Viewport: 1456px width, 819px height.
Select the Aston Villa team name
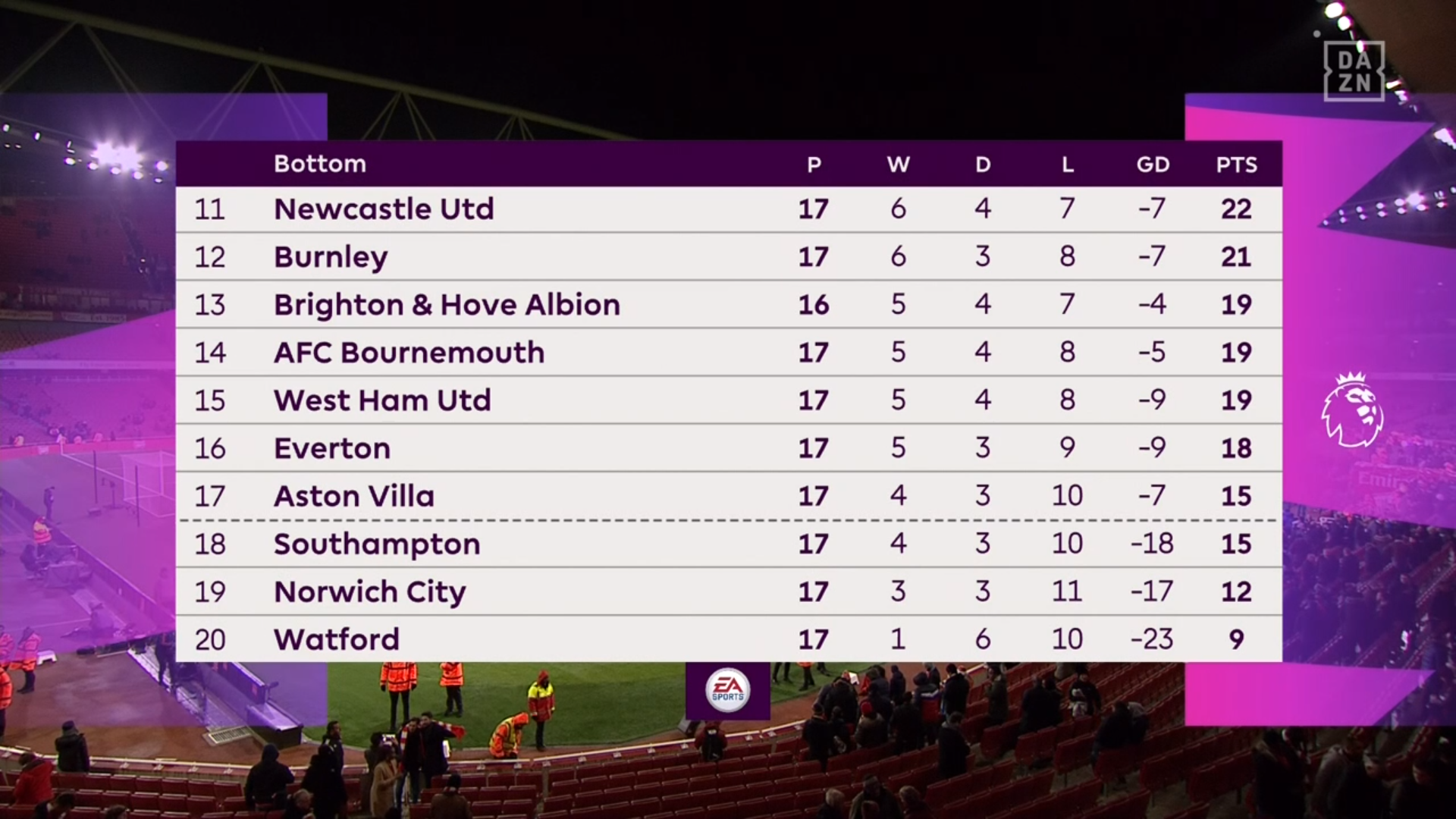tap(354, 496)
